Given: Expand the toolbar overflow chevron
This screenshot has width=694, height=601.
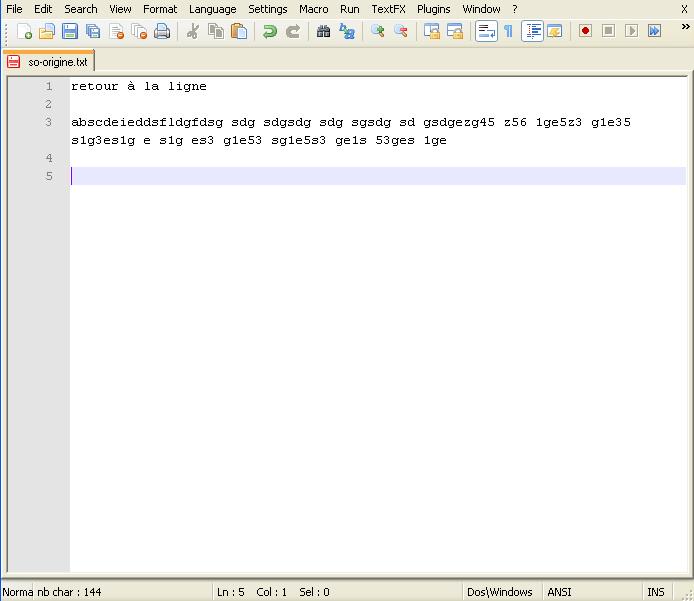Looking at the screenshot, I should click(685, 27).
